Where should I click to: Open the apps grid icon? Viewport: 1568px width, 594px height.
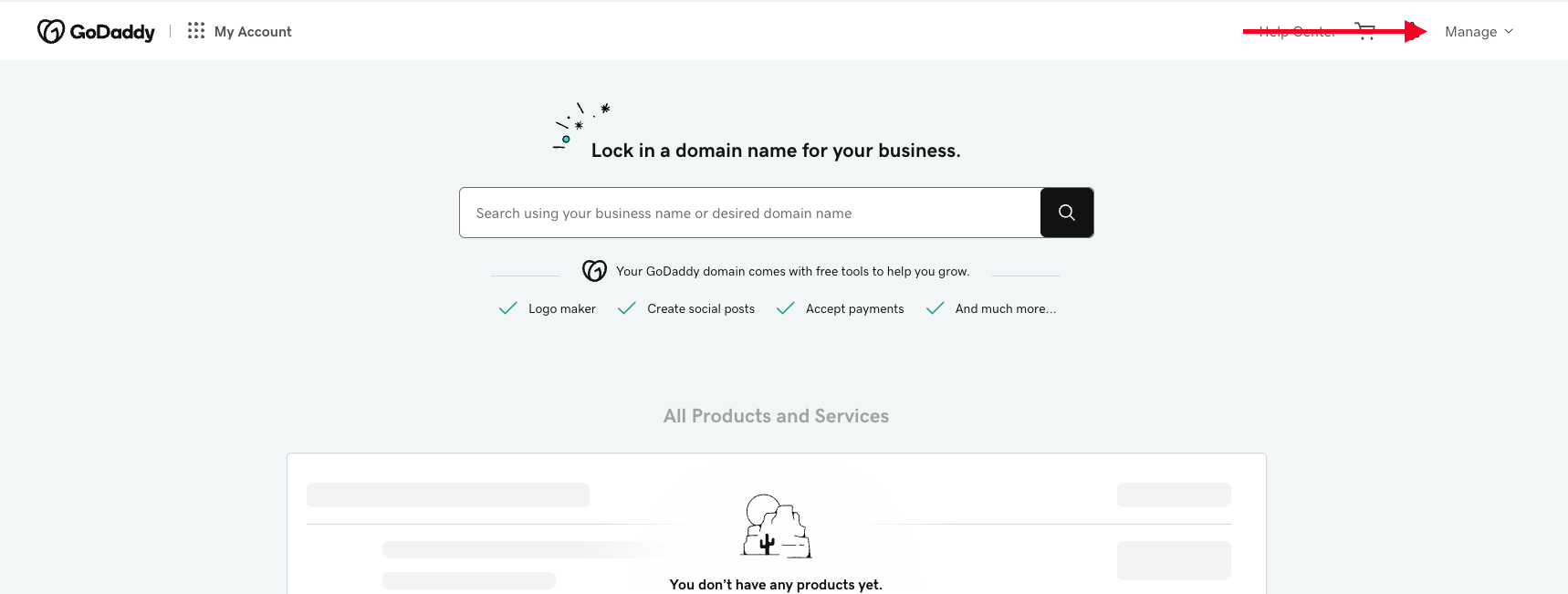tap(196, 31)
